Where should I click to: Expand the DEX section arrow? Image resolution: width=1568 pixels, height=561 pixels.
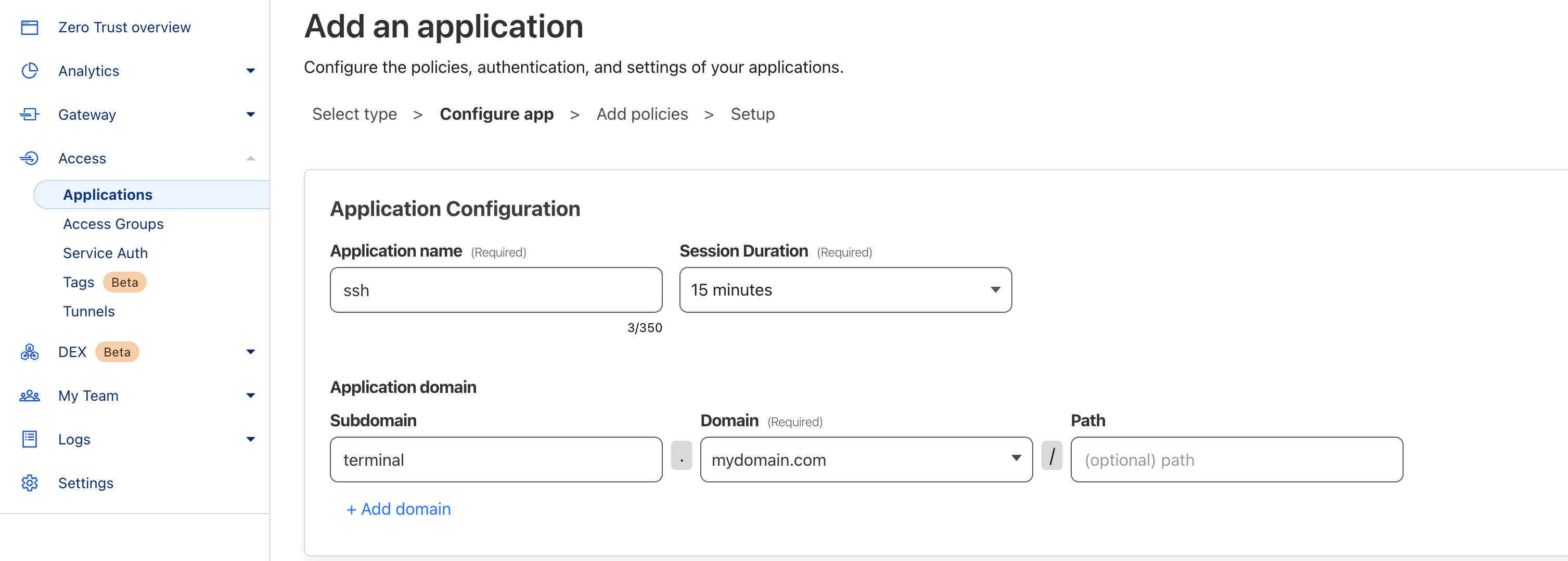click(x=250, y=352)
